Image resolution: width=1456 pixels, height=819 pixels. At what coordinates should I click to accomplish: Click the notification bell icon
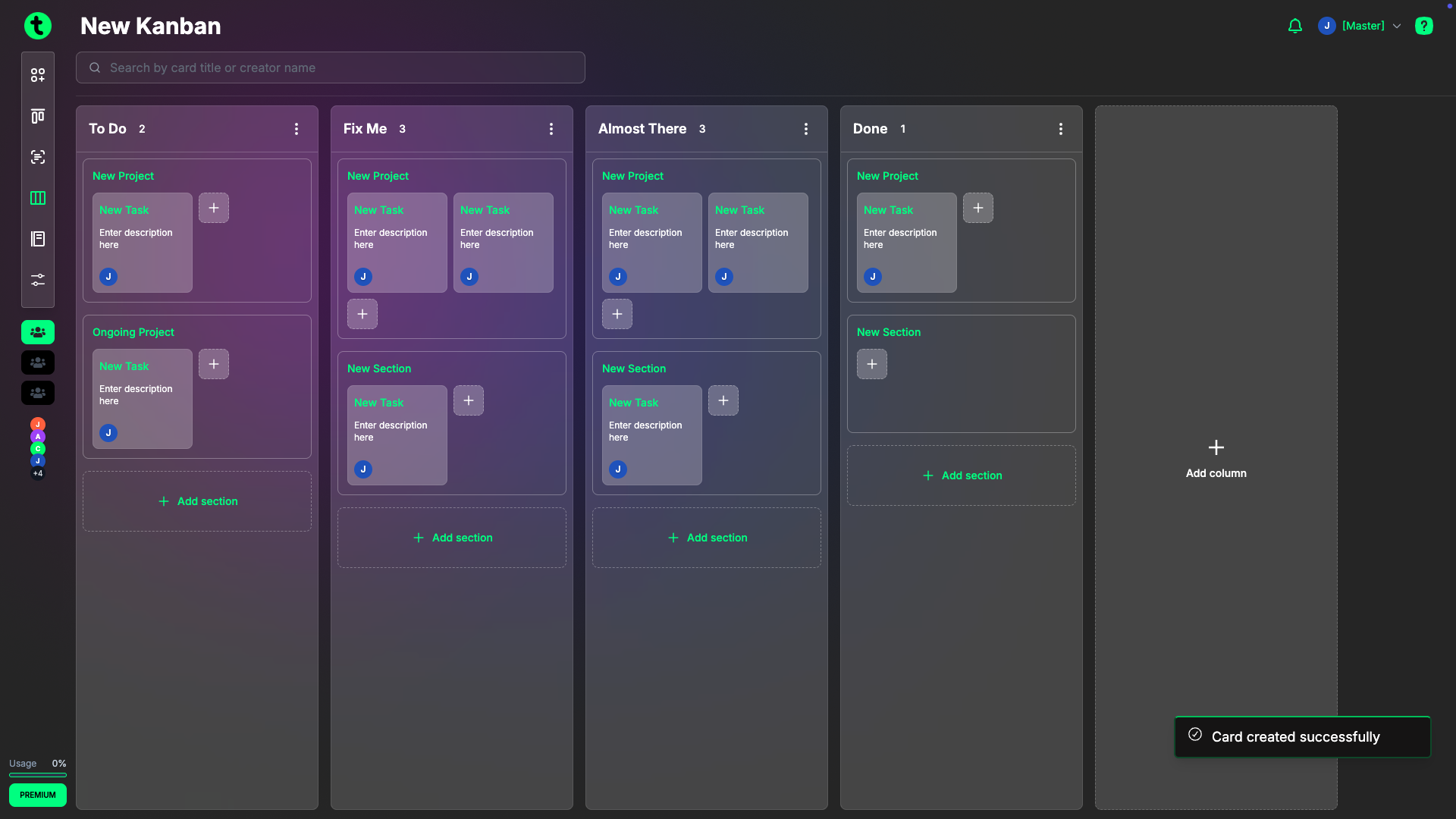pos(1294,26)
